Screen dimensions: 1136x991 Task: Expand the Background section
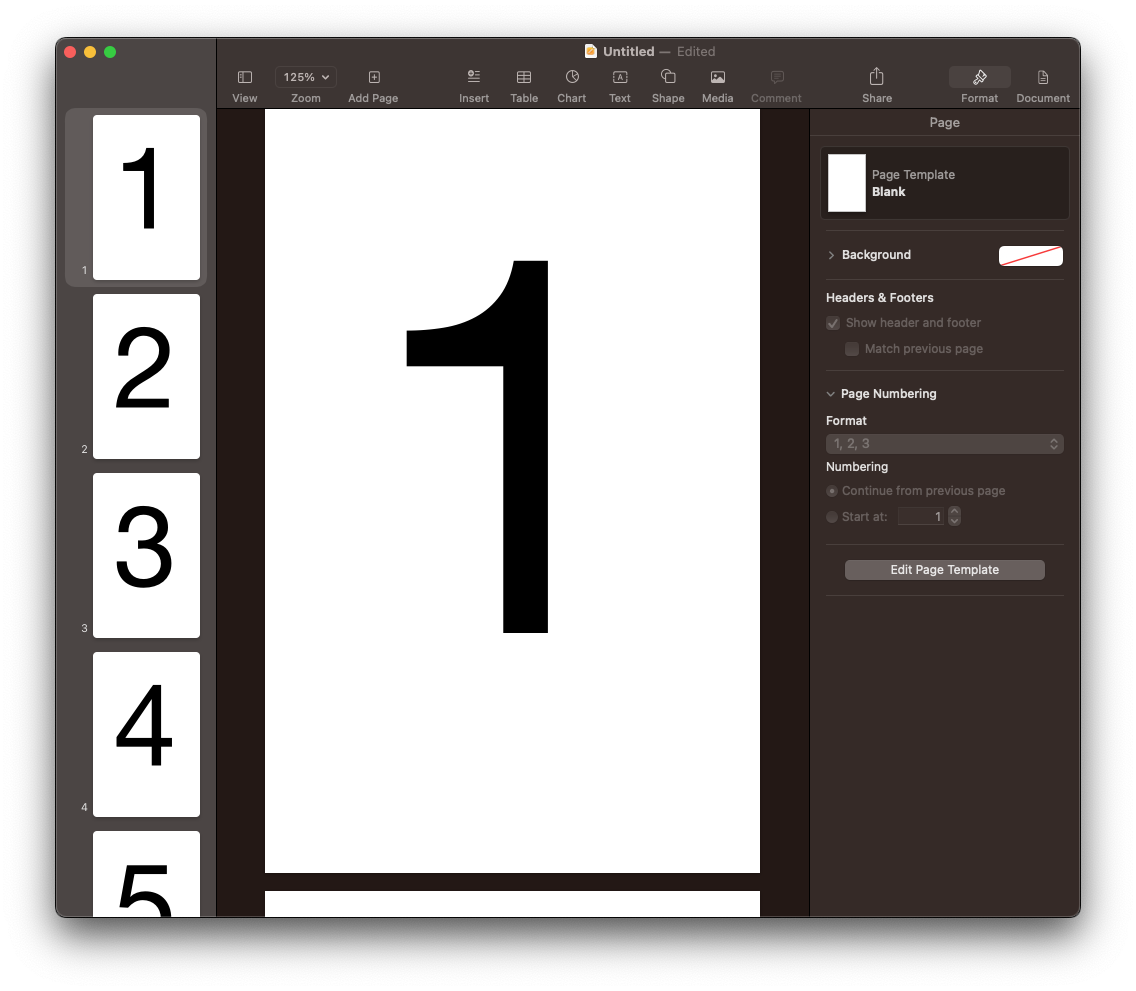tap(831, 255)
